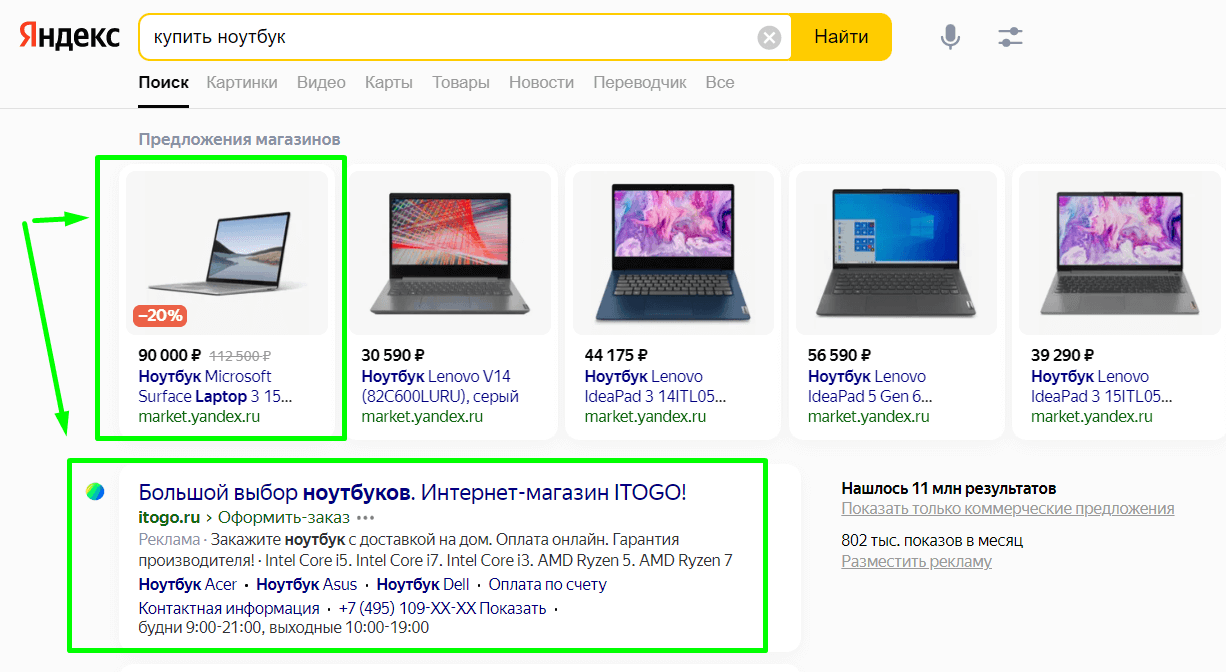
Task: Switch to the Картинки tab
Action: (x=242, y=83)
